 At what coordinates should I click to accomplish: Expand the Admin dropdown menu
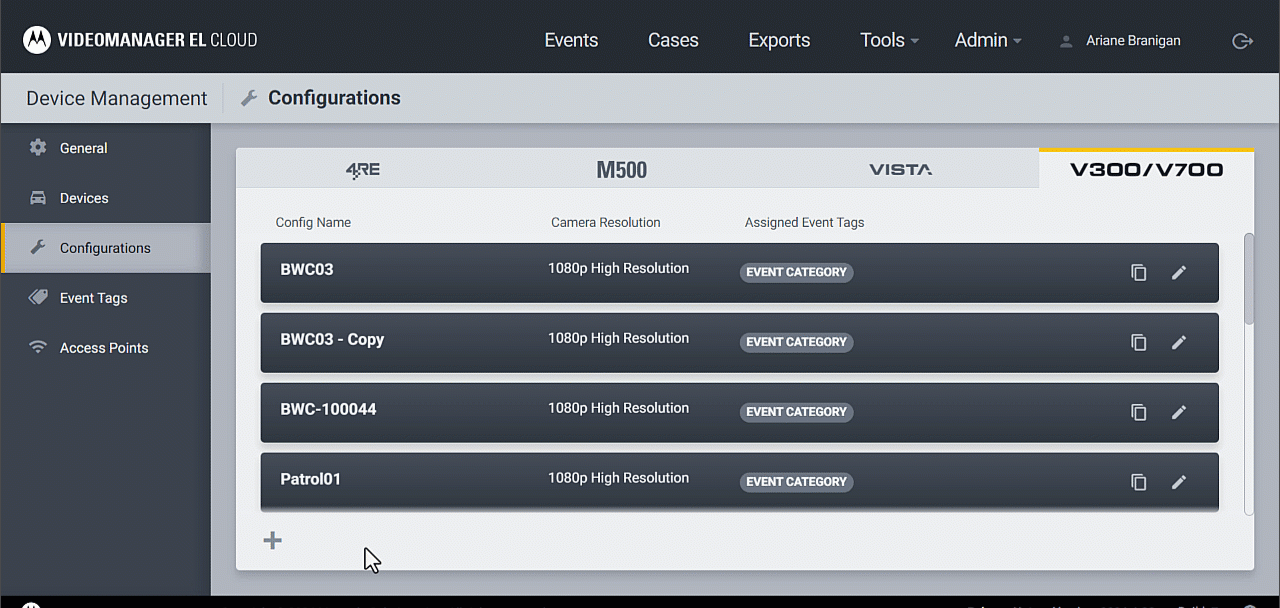[x=988, y=40]
